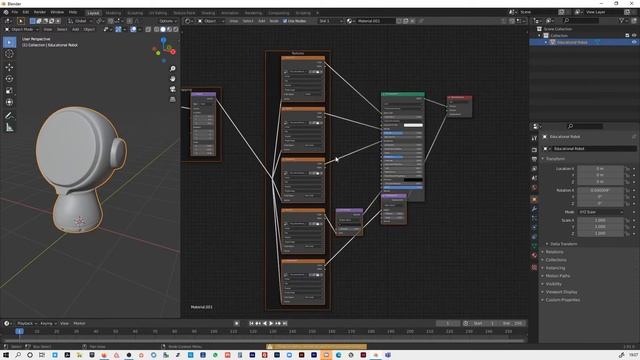Toggle Collection exclude-from-view-layer checkbox
This screenshot has width=640, height=360.
(627, 36)
